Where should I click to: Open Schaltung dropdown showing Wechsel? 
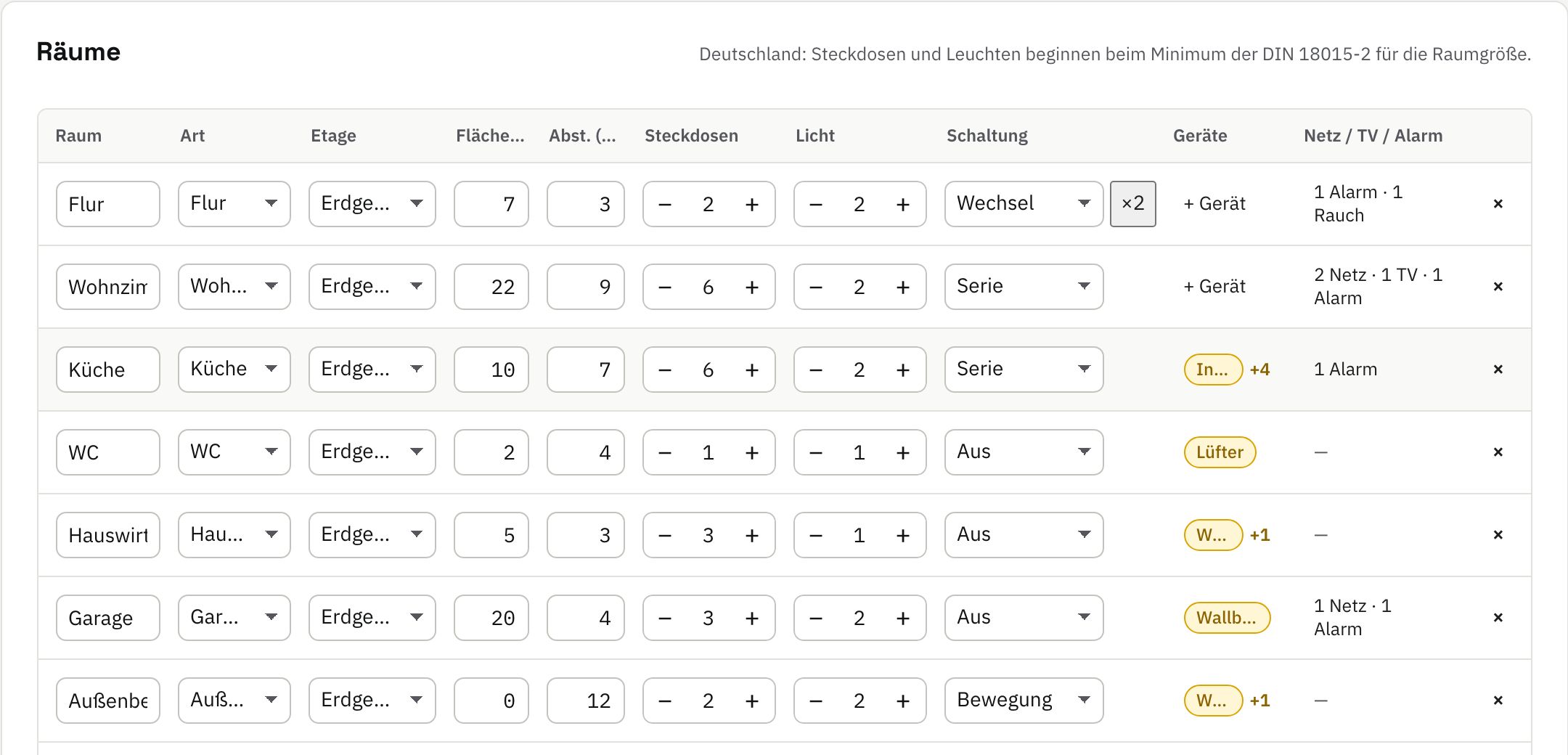coord(1024,204)
